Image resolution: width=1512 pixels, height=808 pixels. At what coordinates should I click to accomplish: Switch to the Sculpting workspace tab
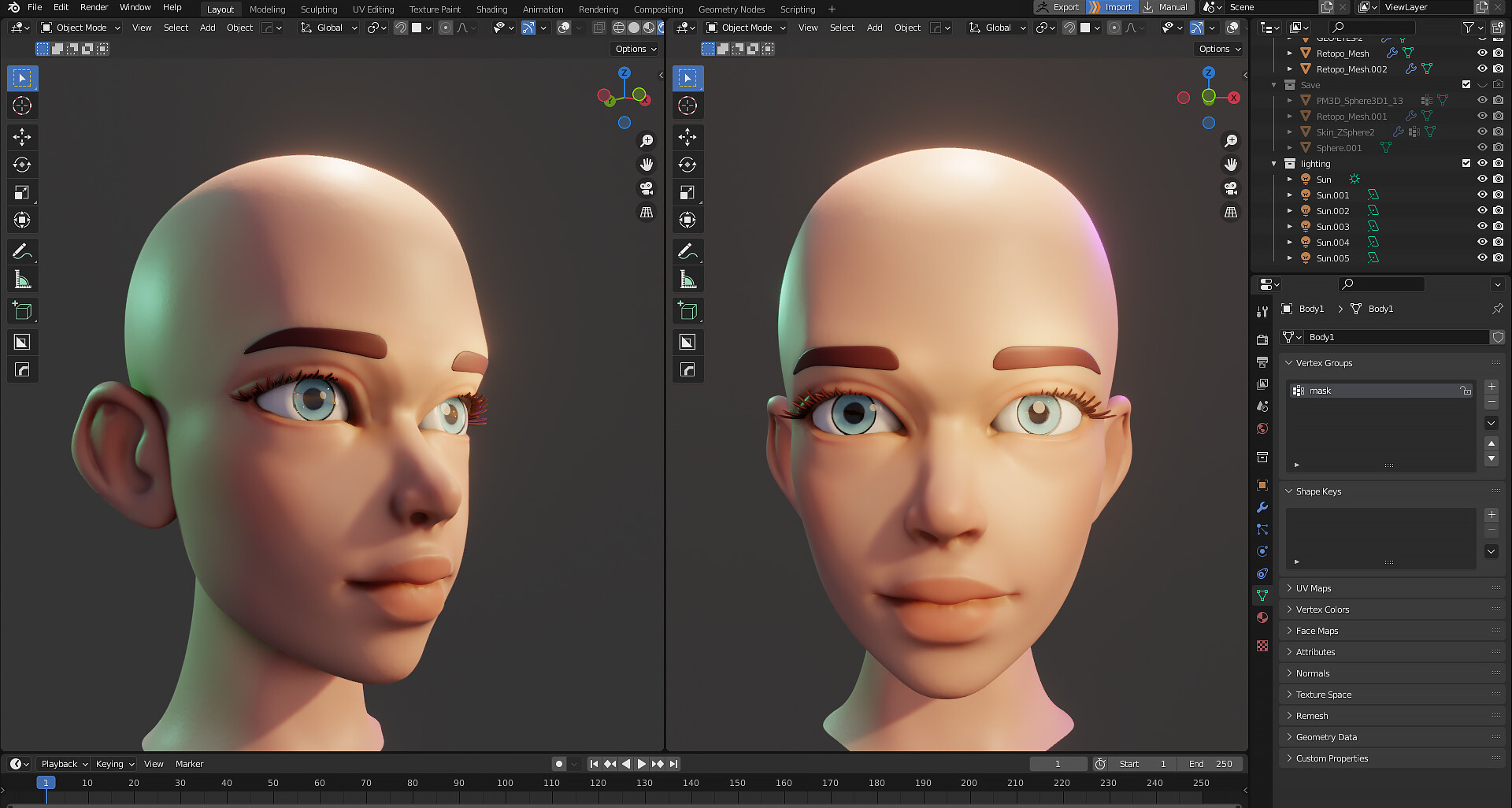pyautogui.click(x=318, y=9)
